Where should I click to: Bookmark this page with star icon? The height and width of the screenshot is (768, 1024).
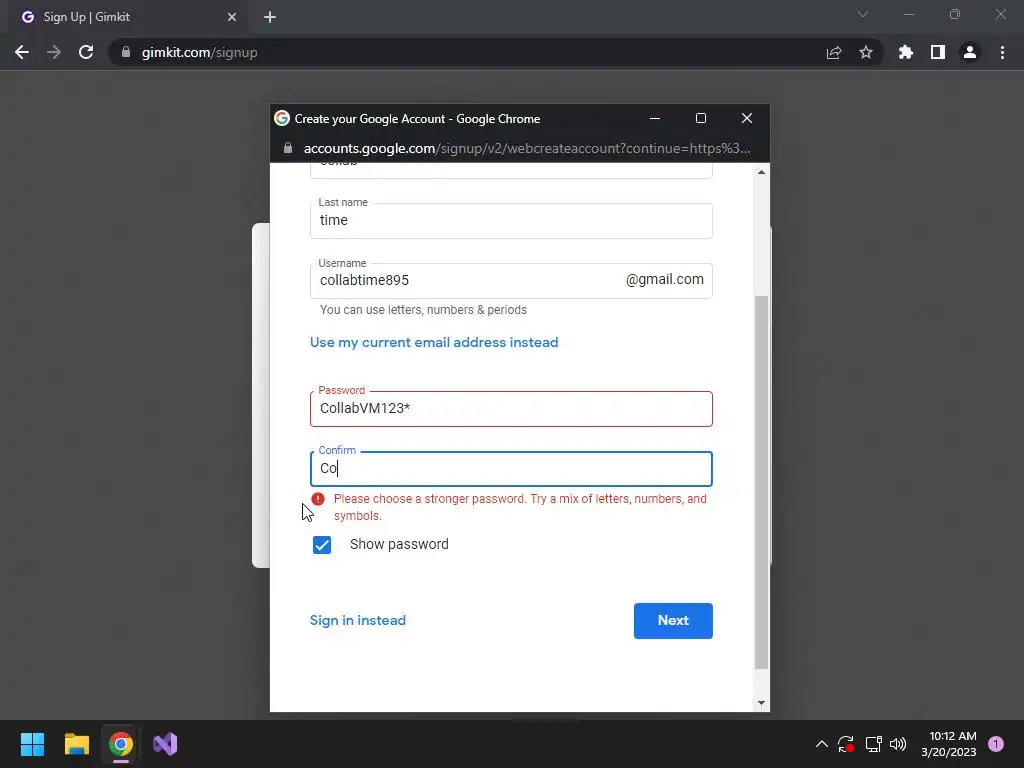click(x=866, y=52)
